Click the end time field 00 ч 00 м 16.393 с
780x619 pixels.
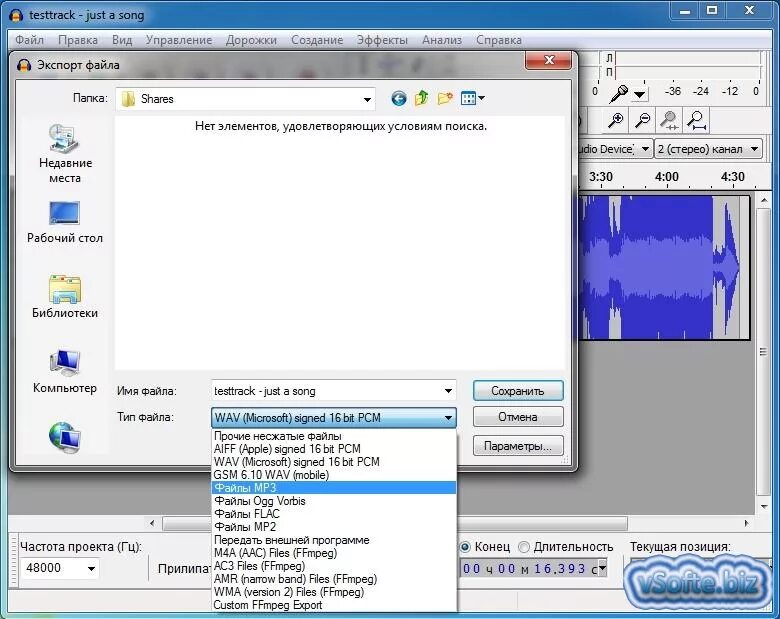(x=529, y=568)
